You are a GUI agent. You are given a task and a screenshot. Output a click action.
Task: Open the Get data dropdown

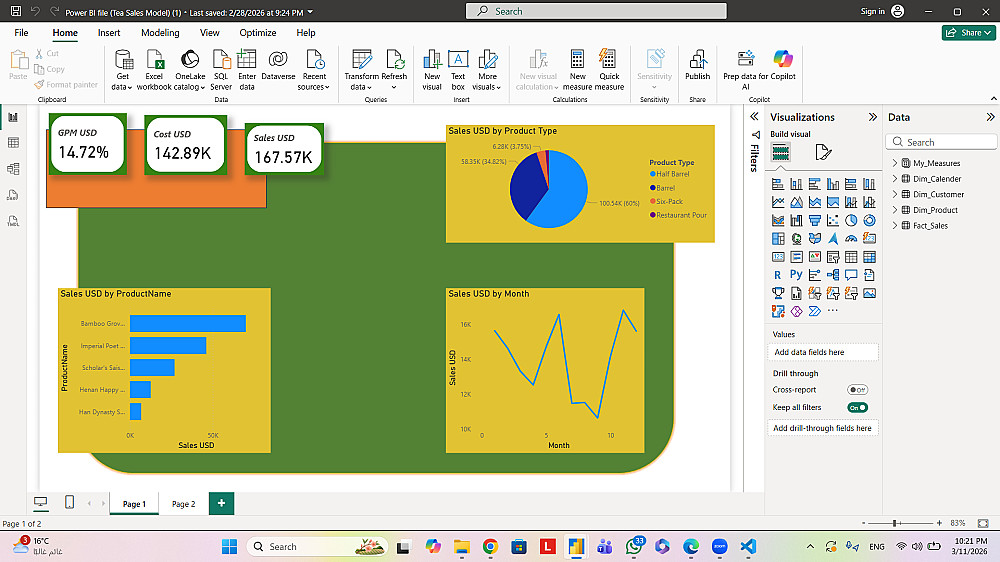tap(122, 70)
